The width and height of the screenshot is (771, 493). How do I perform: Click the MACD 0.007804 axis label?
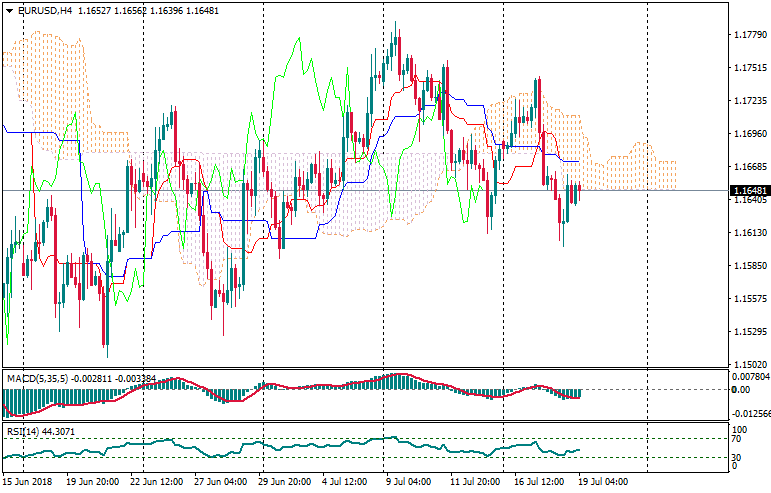[749, 377]
